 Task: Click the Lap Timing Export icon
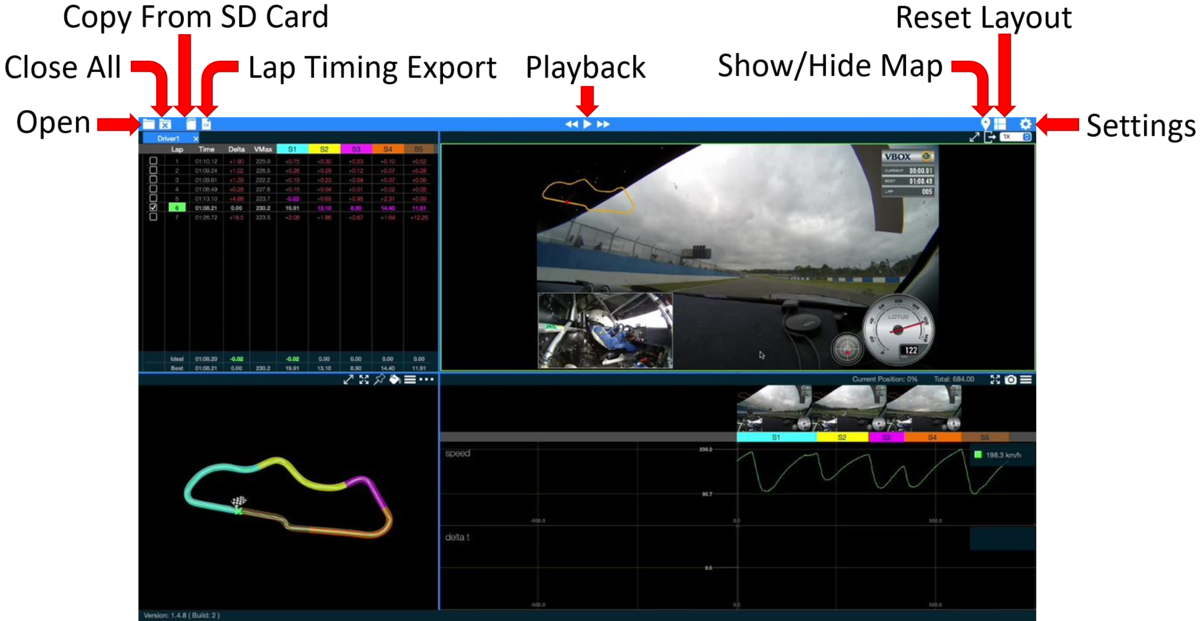[205, 124]
